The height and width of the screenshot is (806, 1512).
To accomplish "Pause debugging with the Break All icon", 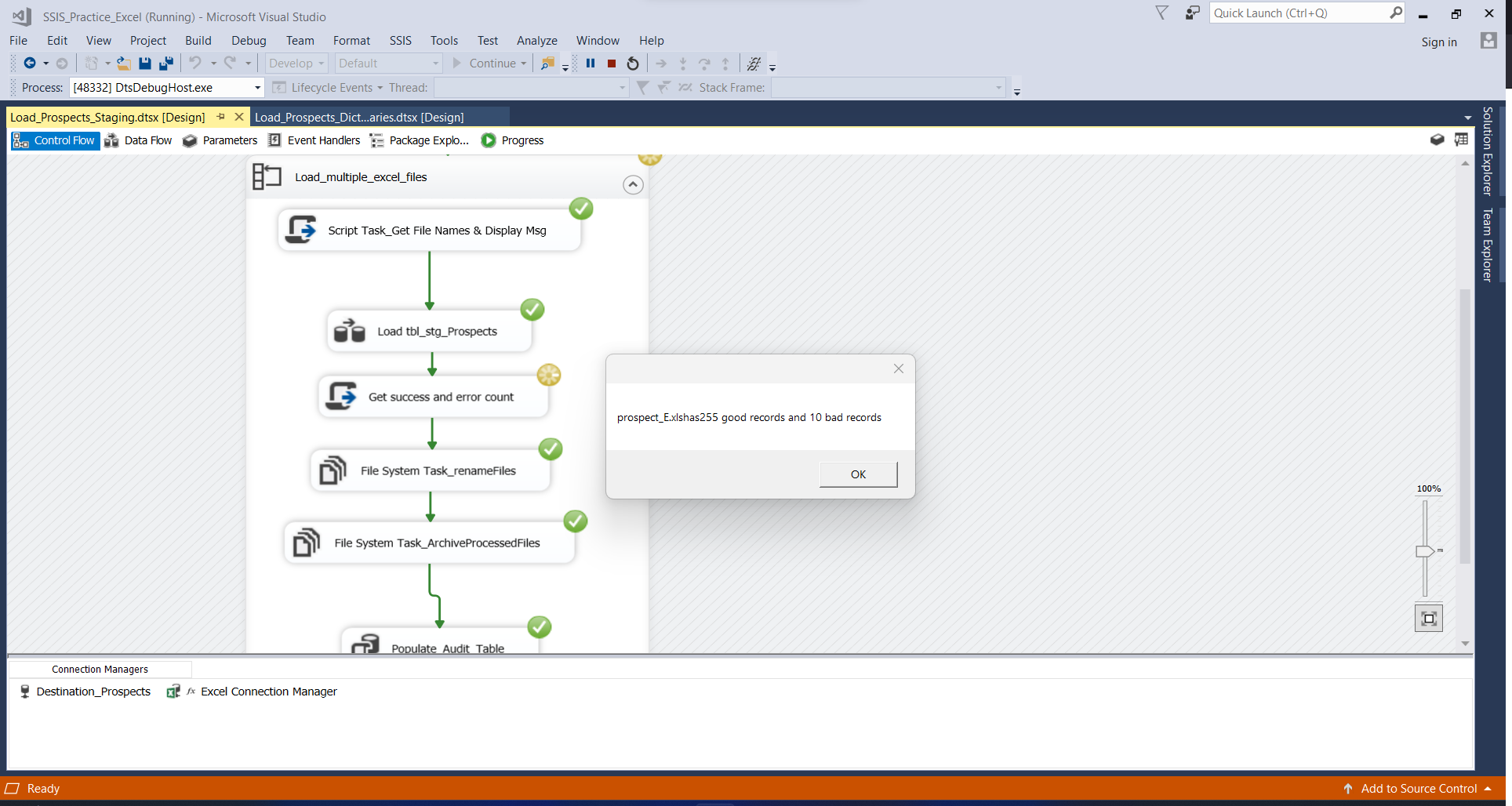I will pos(591,64).
